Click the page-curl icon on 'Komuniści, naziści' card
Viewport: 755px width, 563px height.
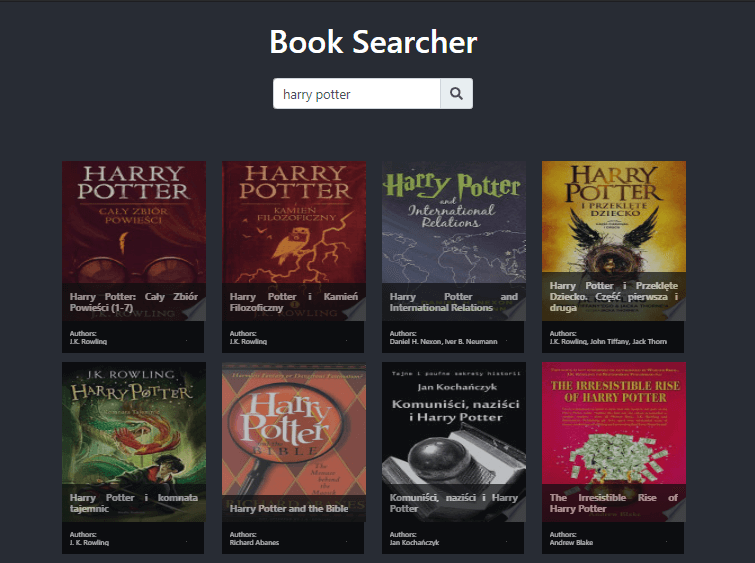[x=515, y=511]
